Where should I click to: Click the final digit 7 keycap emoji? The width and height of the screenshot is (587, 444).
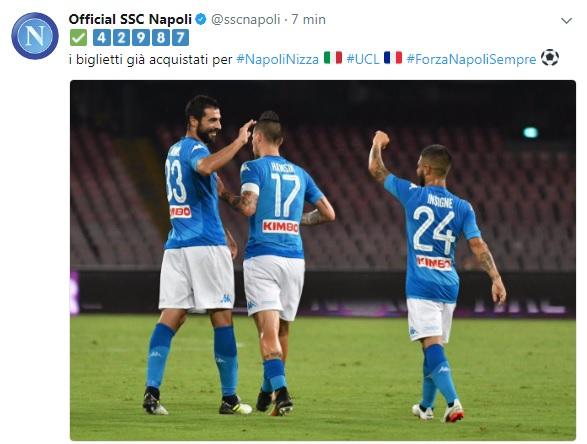point(180,38)
